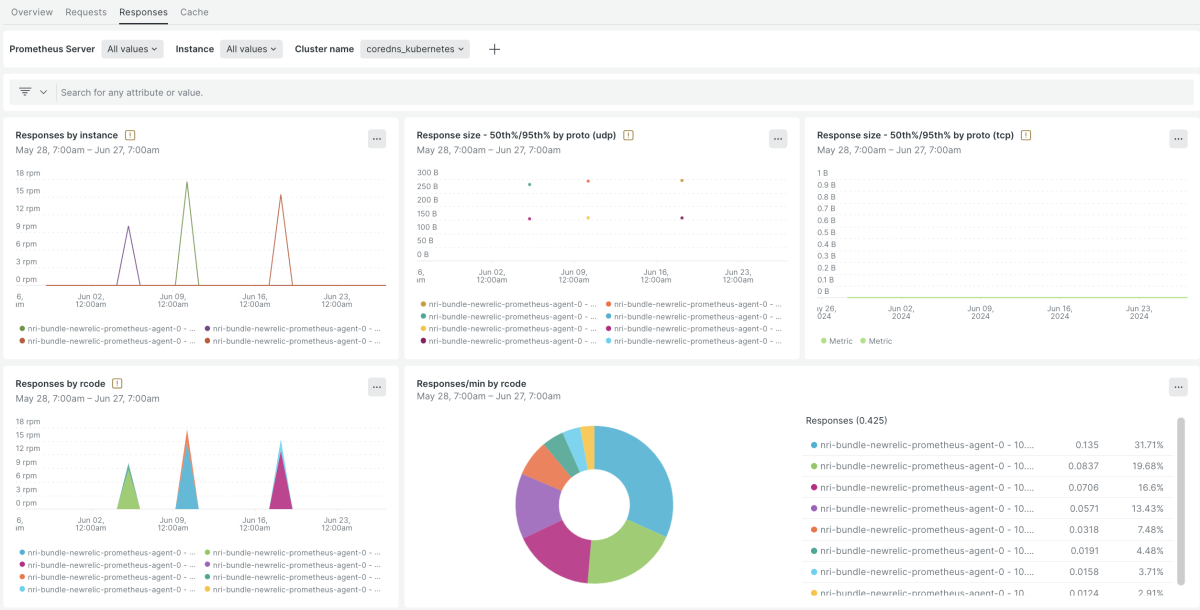Expand the Instance All values dropdown
1200x610 pixels.
point(251,49)
